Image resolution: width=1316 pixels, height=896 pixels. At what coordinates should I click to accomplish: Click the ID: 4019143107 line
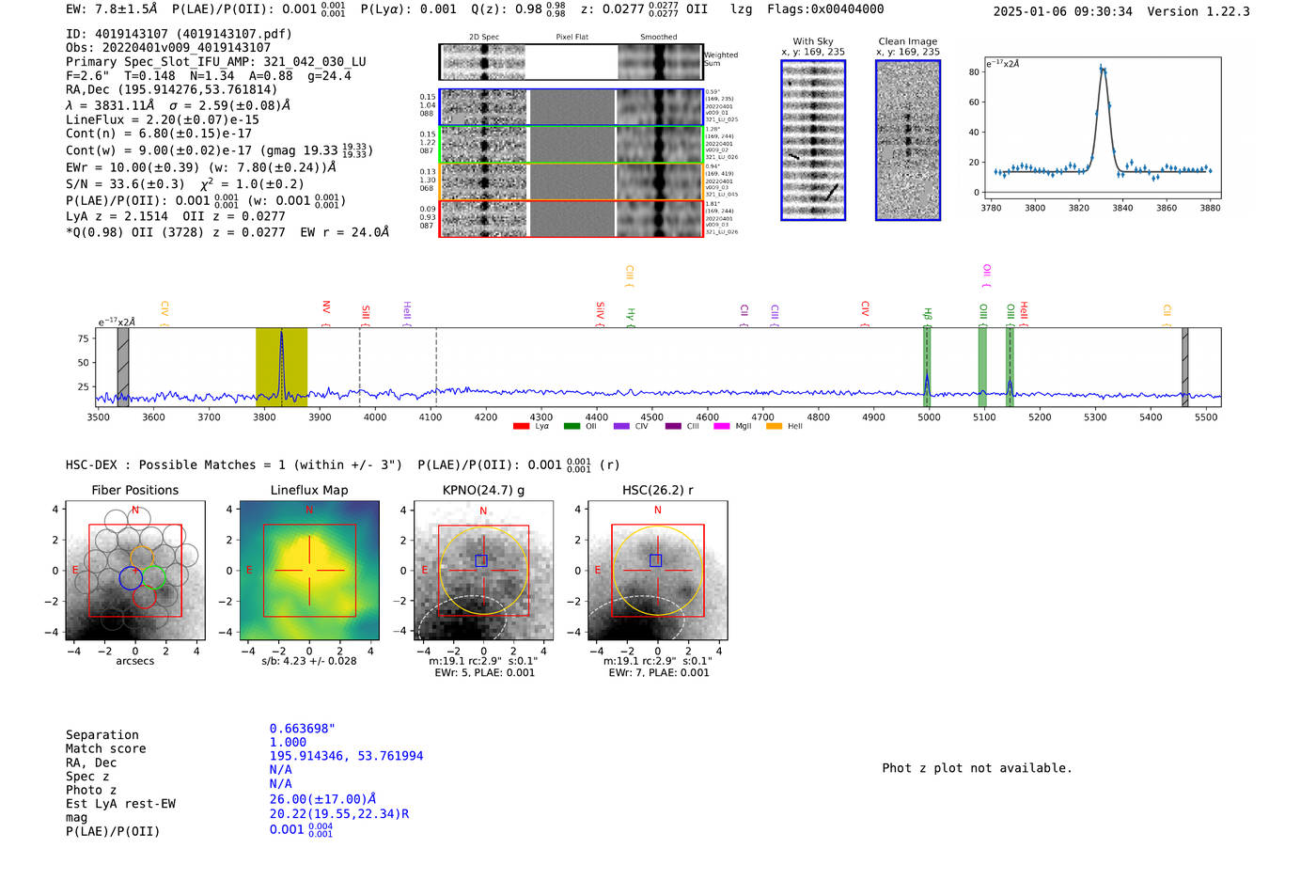point(179,34)
